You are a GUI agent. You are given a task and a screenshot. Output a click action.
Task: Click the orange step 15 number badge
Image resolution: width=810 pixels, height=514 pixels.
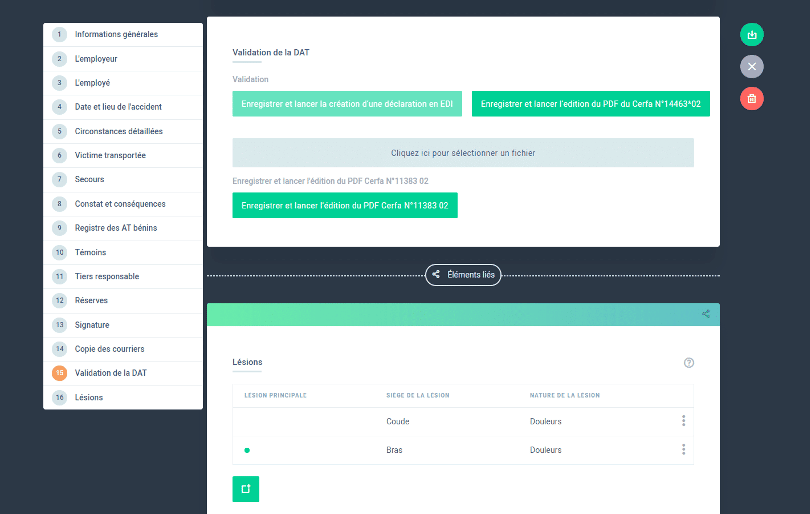[59, 373]
